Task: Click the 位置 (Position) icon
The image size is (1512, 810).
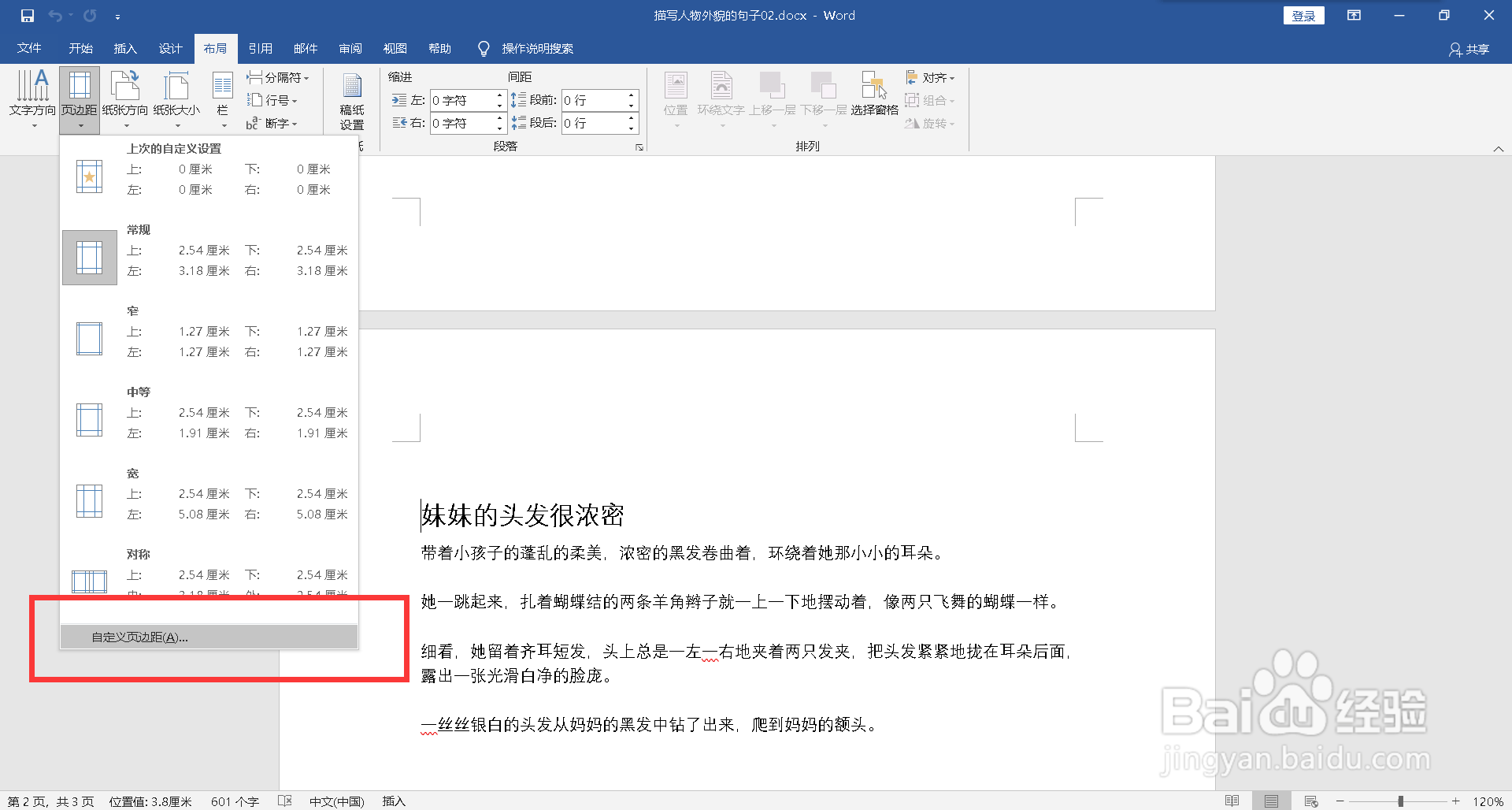Action: point(675,93)
